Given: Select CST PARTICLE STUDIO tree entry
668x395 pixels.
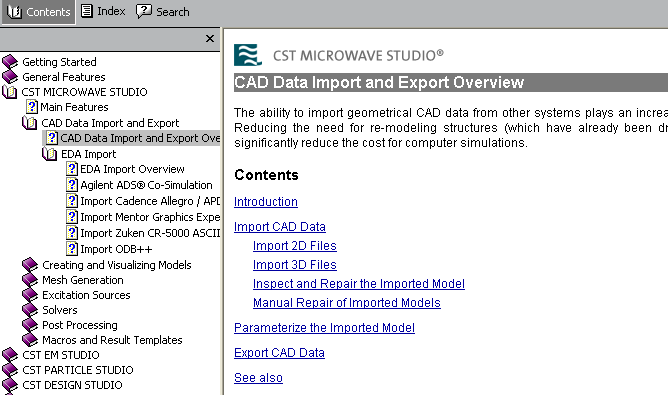Looking at the screenshot, I should coord(78,370).
